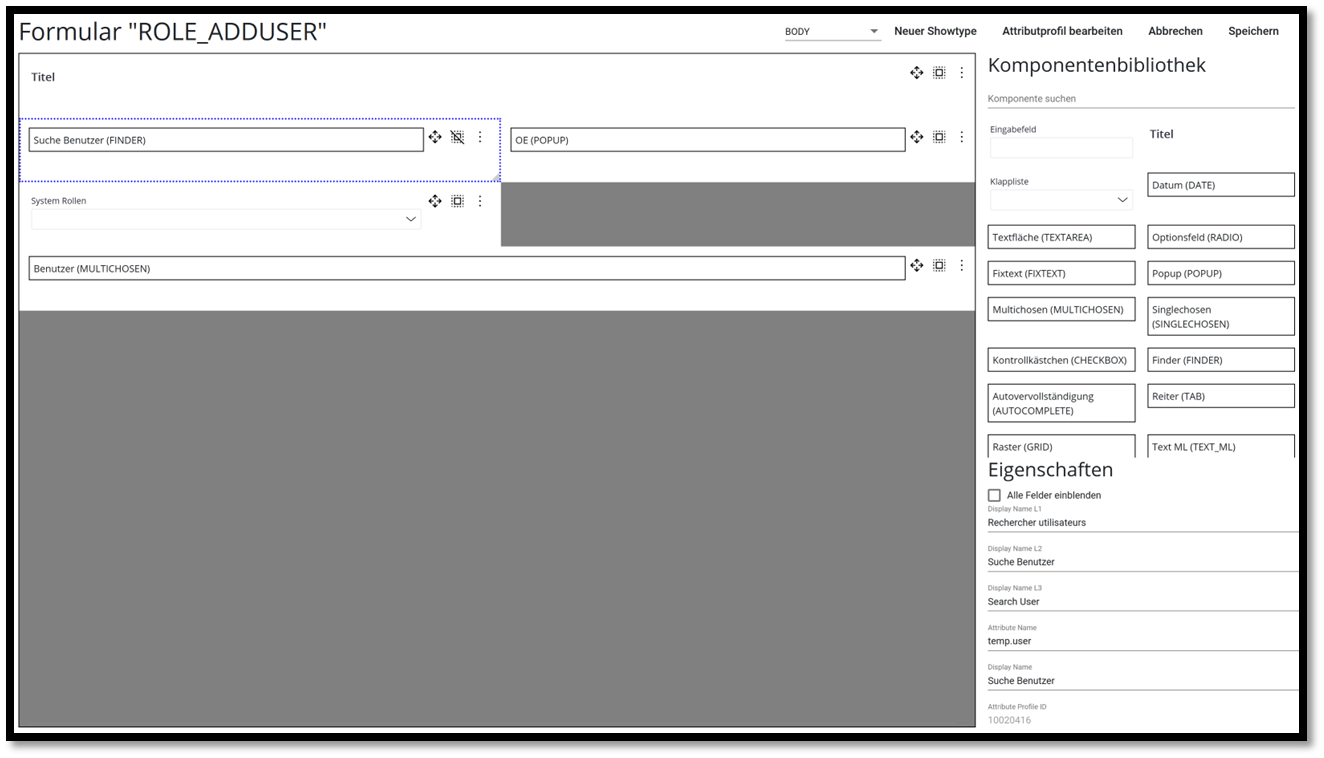The width and height of the screenshot is (1324, 758).
Task: Click Attributprofil bearbeiten
Action: (x=1062, y=31)
